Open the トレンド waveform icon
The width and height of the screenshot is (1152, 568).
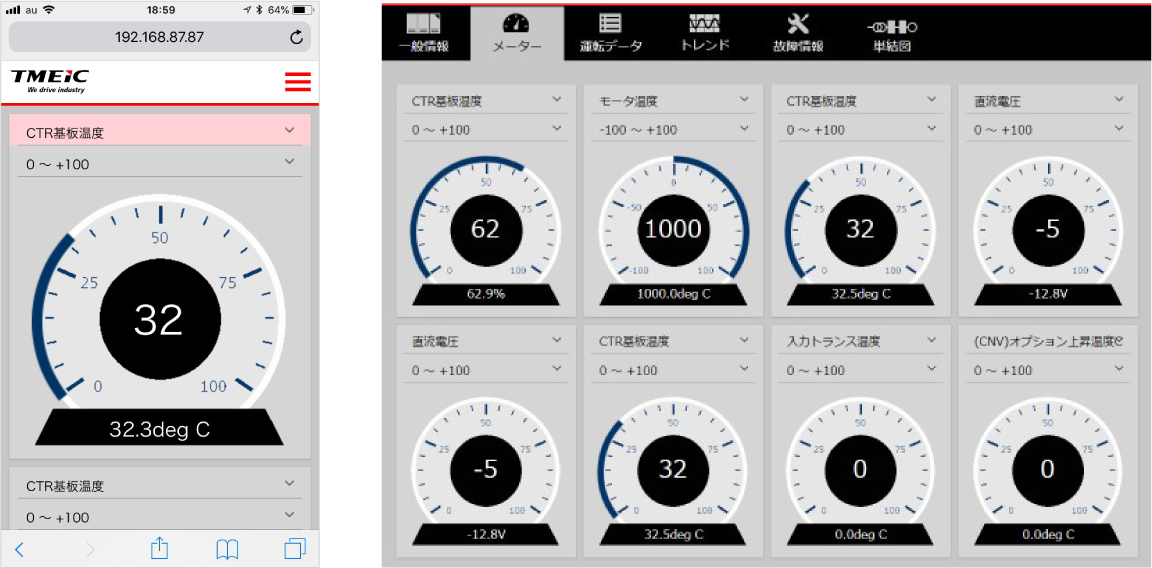(x=704, y=25)
